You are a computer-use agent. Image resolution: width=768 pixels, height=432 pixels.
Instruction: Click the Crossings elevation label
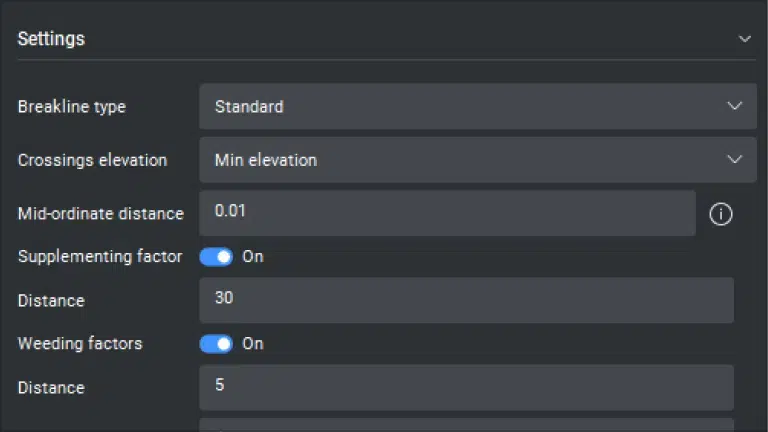tap(92, 160)
